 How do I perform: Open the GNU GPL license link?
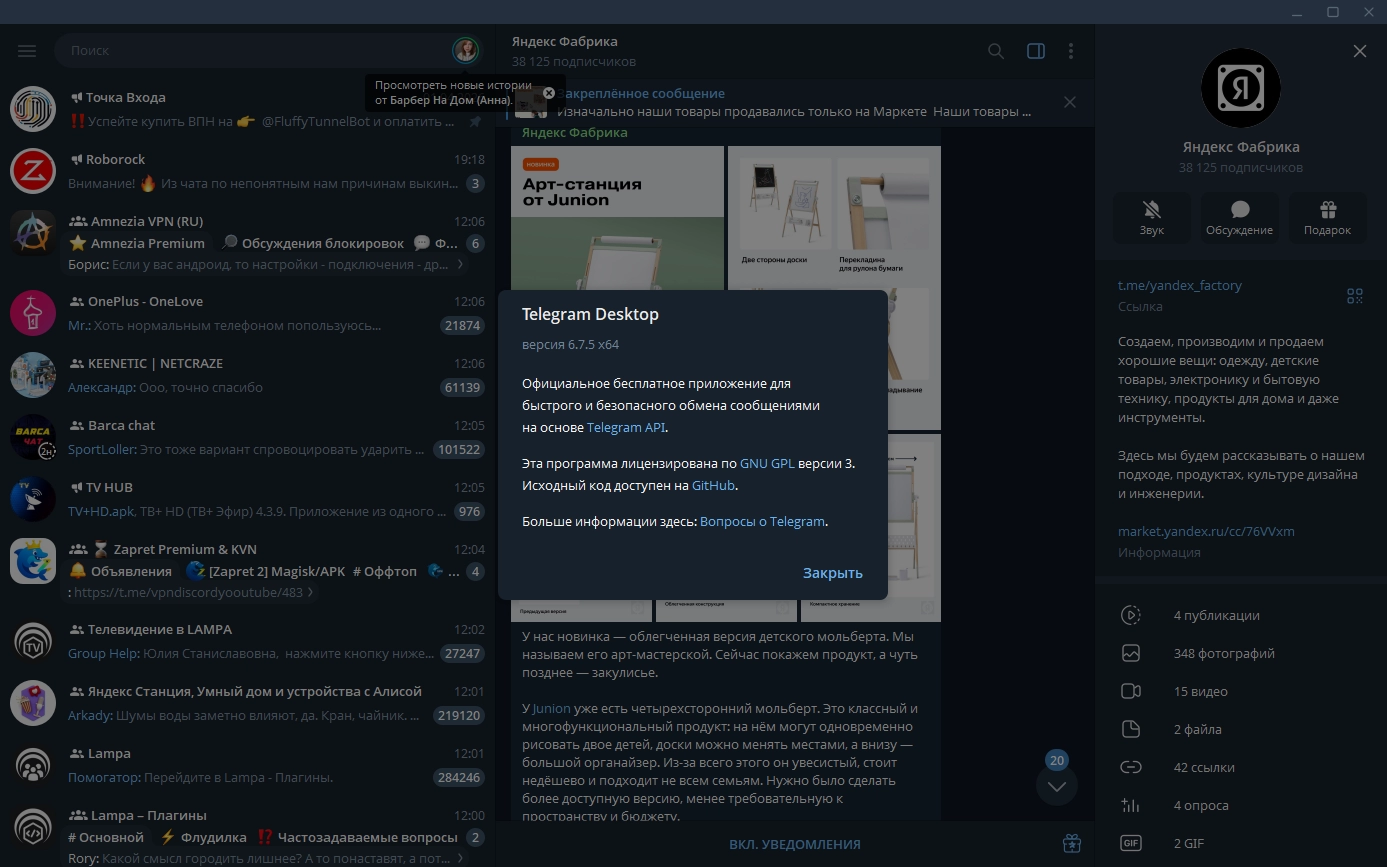point(767,463)
